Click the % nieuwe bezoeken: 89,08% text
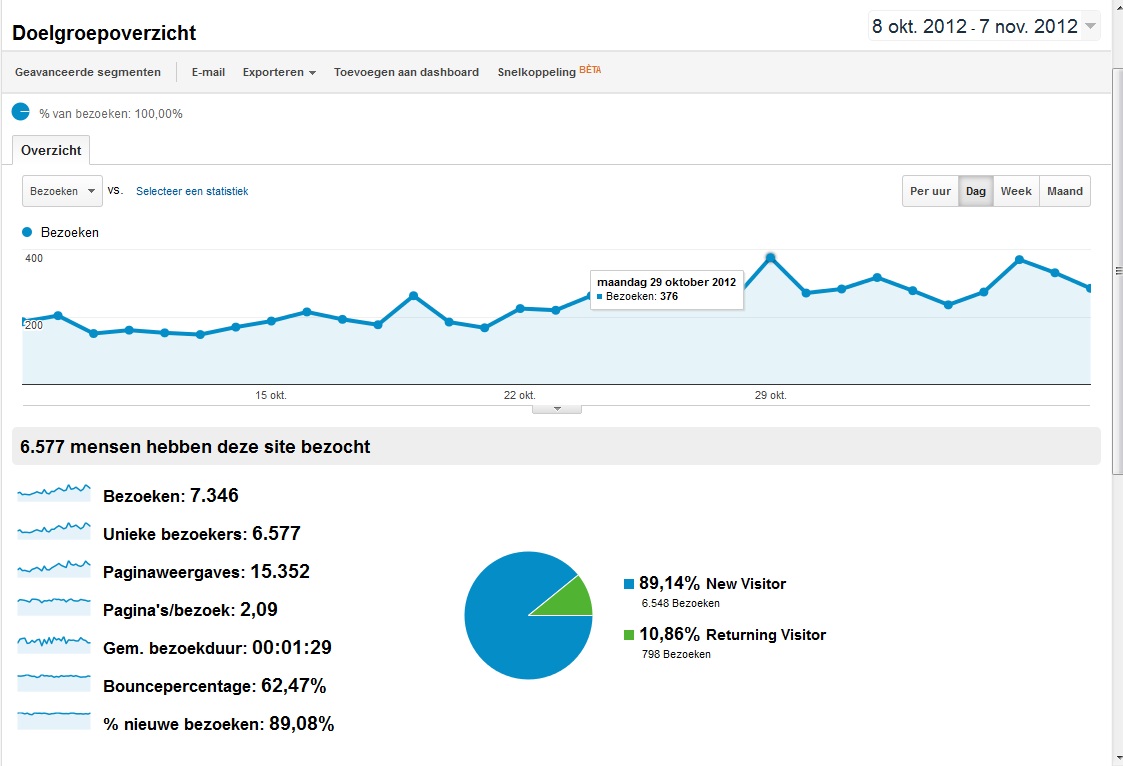 point(218,724)
